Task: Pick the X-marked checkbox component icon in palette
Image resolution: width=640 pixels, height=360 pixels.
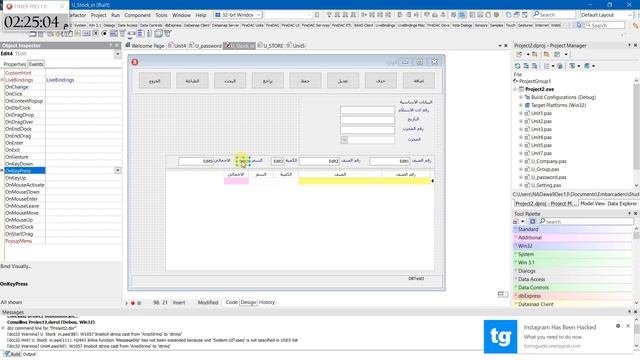Action: (95, 33)
